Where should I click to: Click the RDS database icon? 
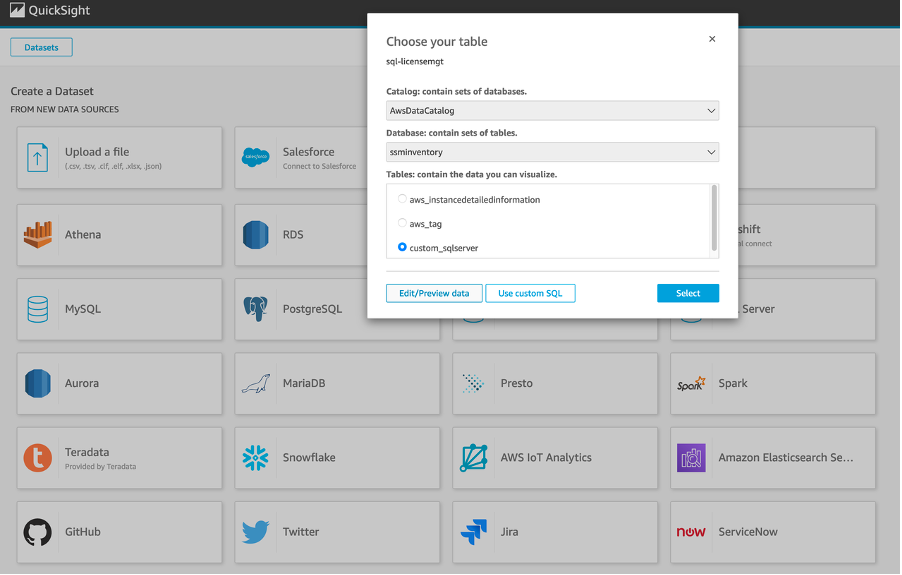[x=255, y=235]
